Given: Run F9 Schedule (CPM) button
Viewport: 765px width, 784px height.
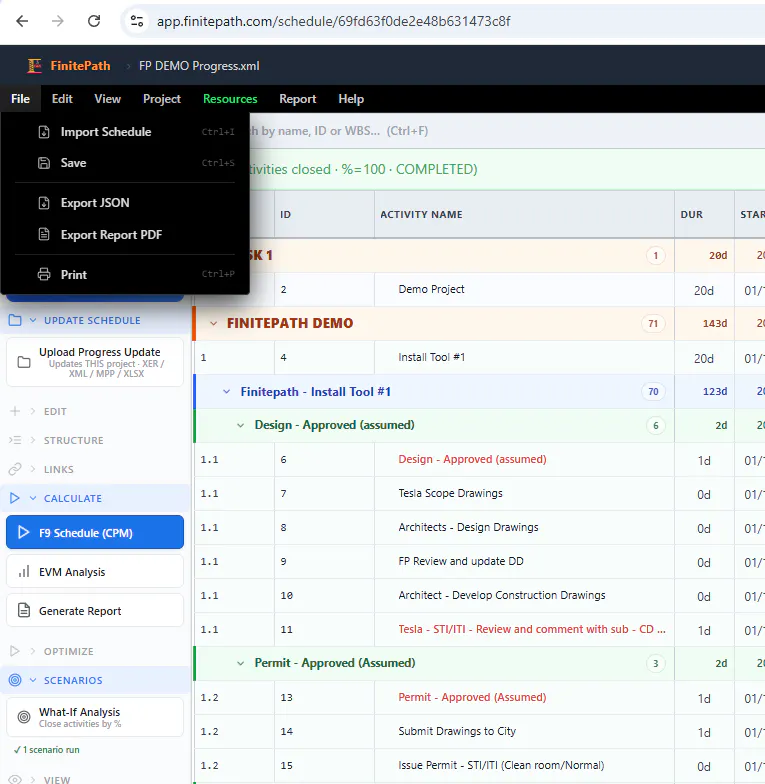Looking at the screenshot, I should coord(95,532).
